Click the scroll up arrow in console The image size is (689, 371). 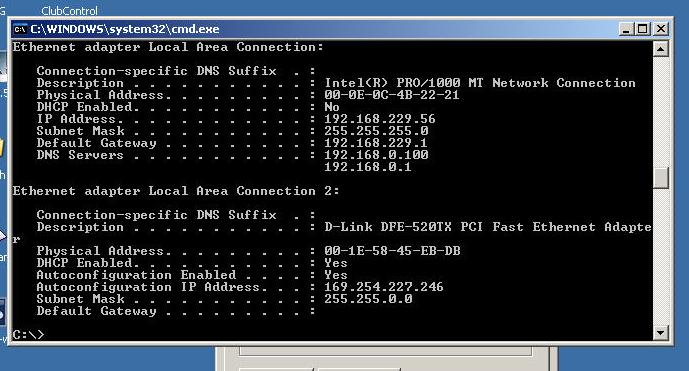(660, 48)
